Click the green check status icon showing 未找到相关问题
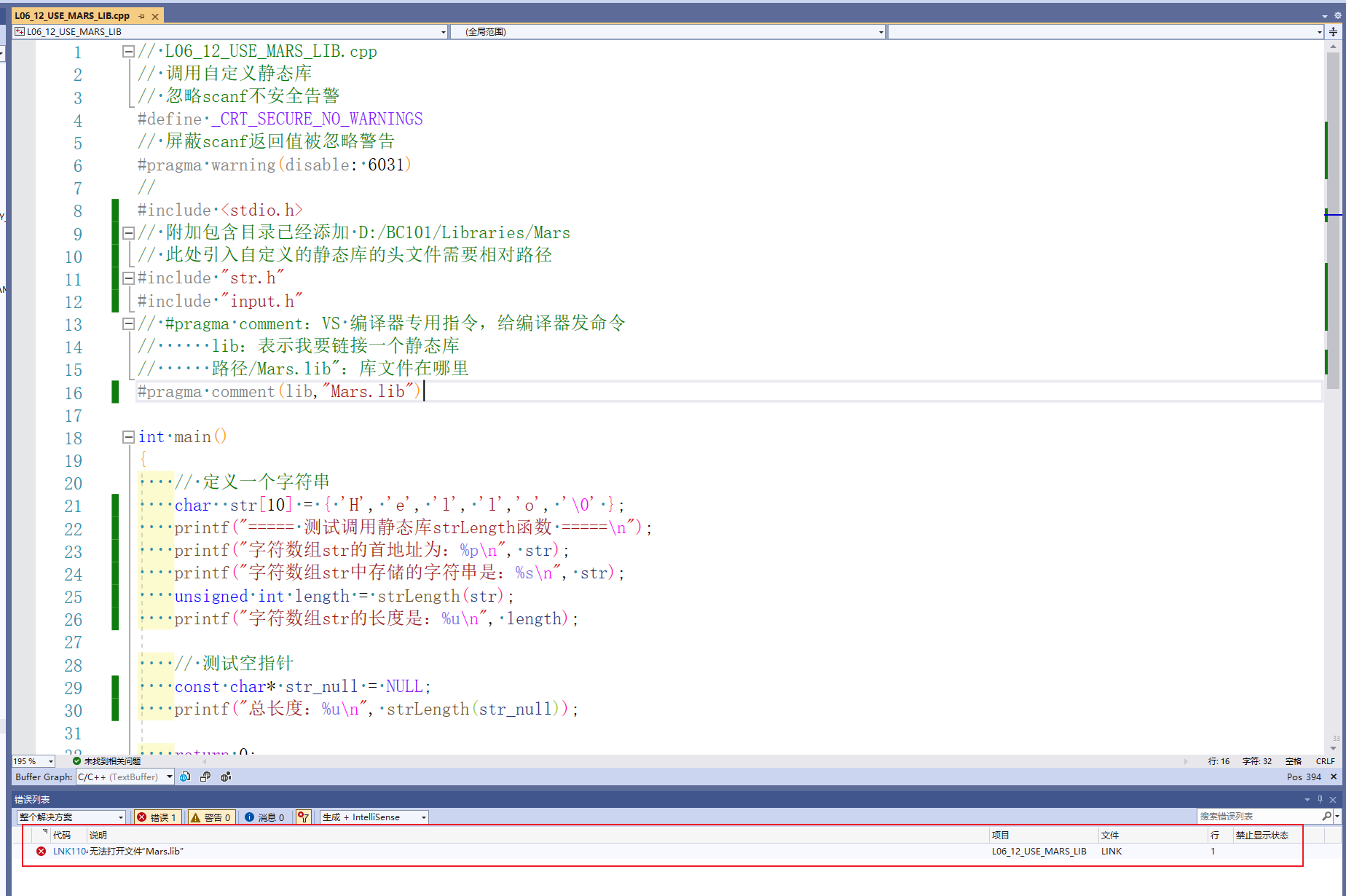This screenshot has width=1346, height=896. tap(76, 761)
